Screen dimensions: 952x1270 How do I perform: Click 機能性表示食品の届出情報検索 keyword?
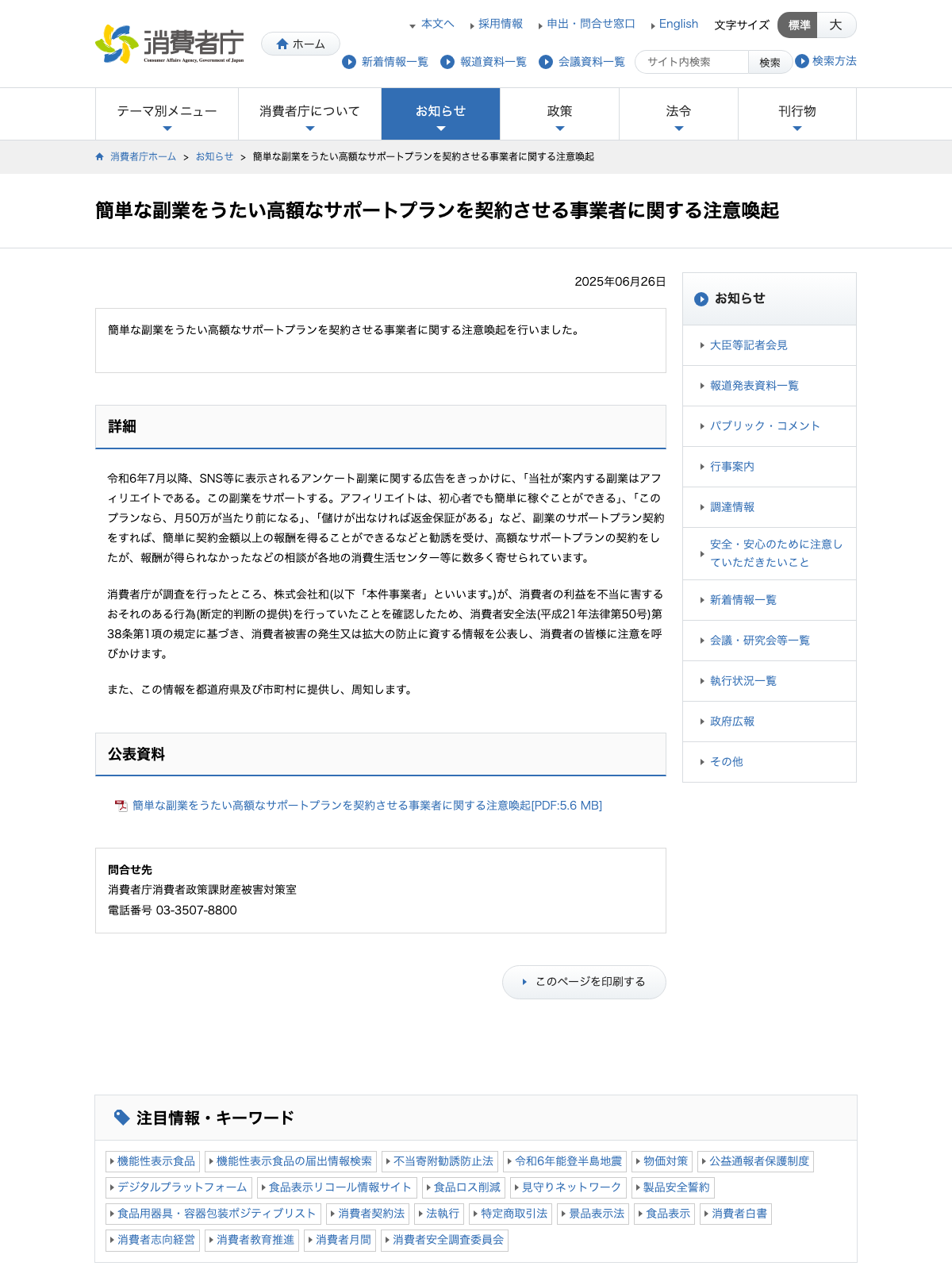(x=290, y=1161)
